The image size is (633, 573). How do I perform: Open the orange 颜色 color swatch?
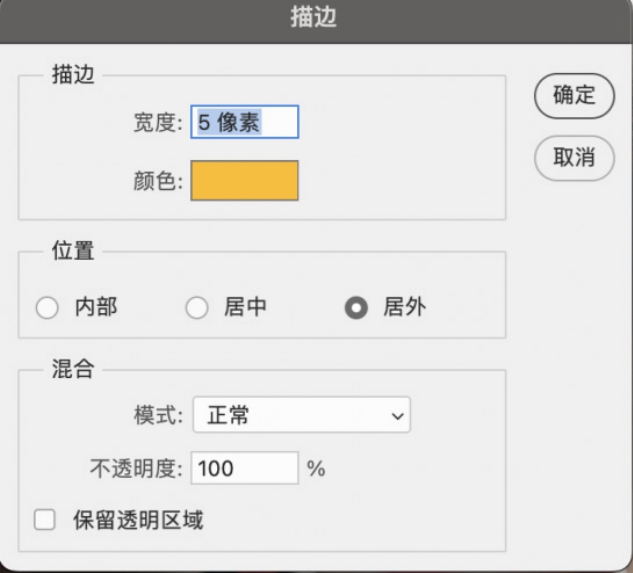[244, 181]
